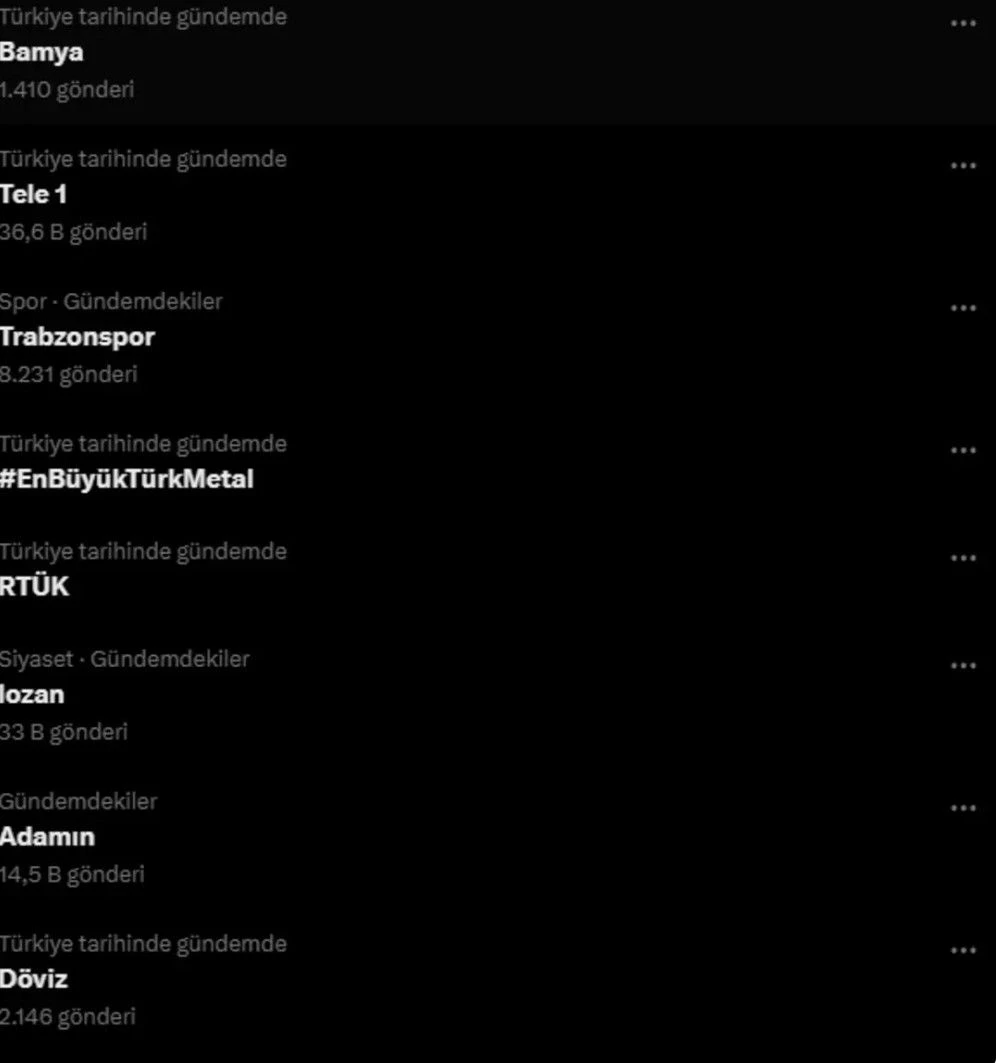Open the Tele 1 trending topic
996x1063 pixels.
click(x=33, y=195)
